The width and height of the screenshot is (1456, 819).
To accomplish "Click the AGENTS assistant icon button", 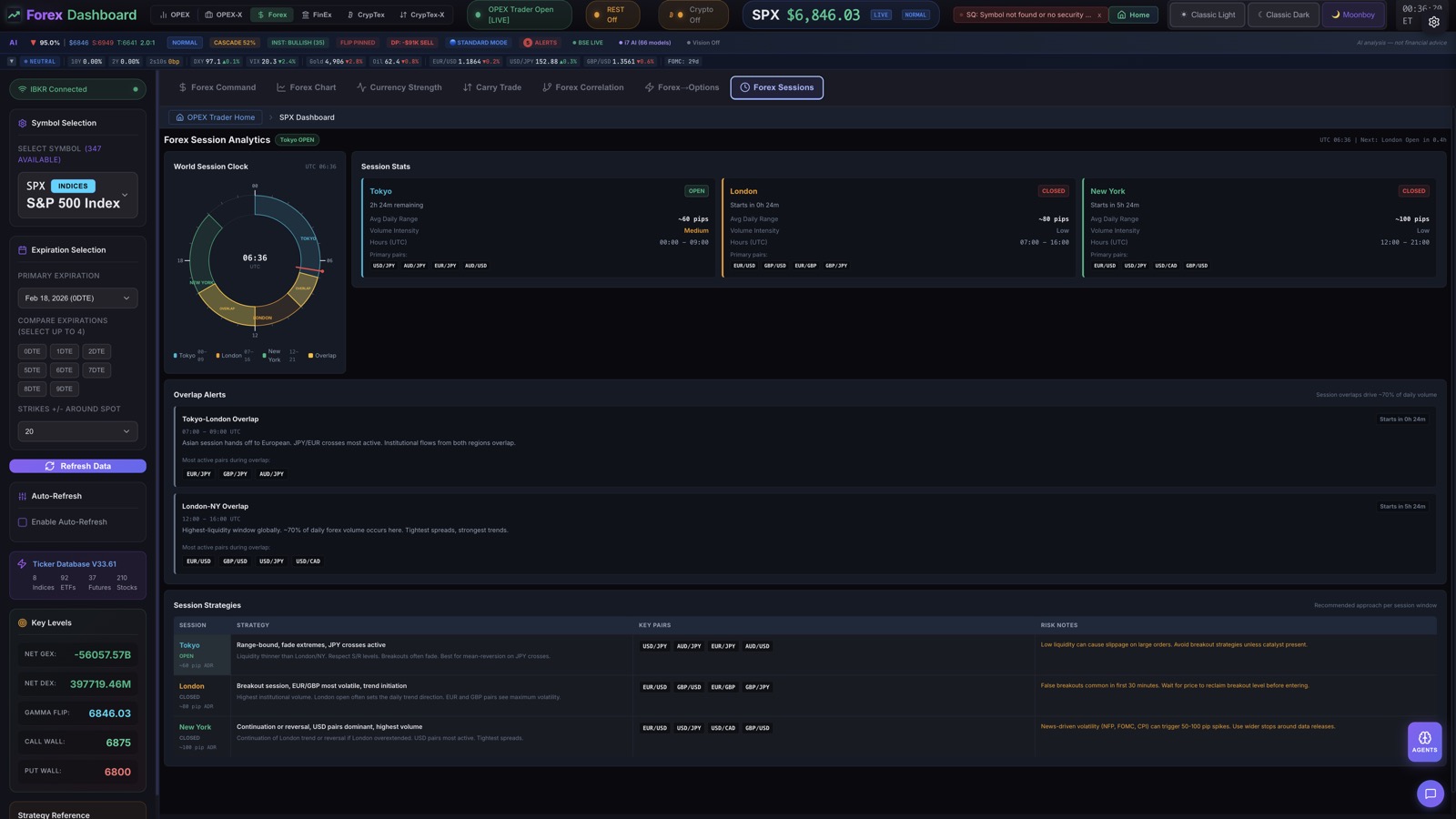I will (x=1424, y=742).
